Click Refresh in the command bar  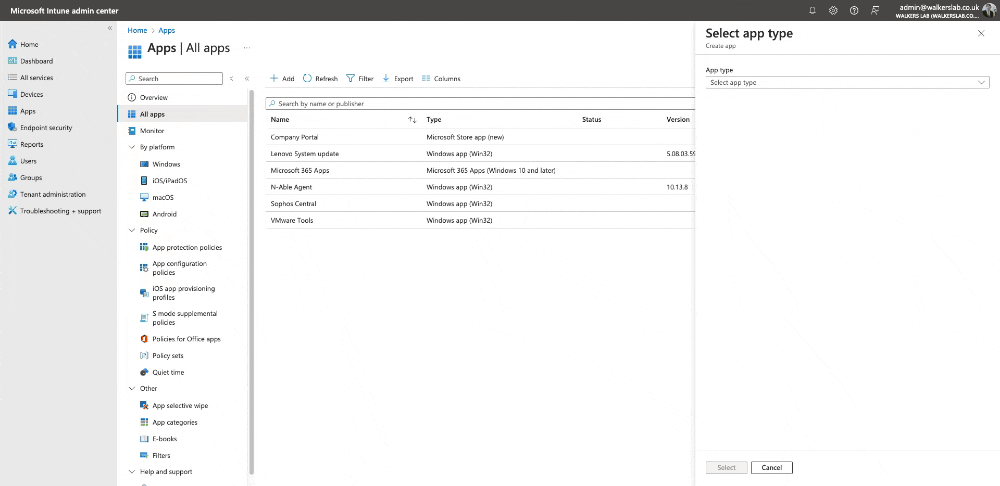(x=320, y=78)
